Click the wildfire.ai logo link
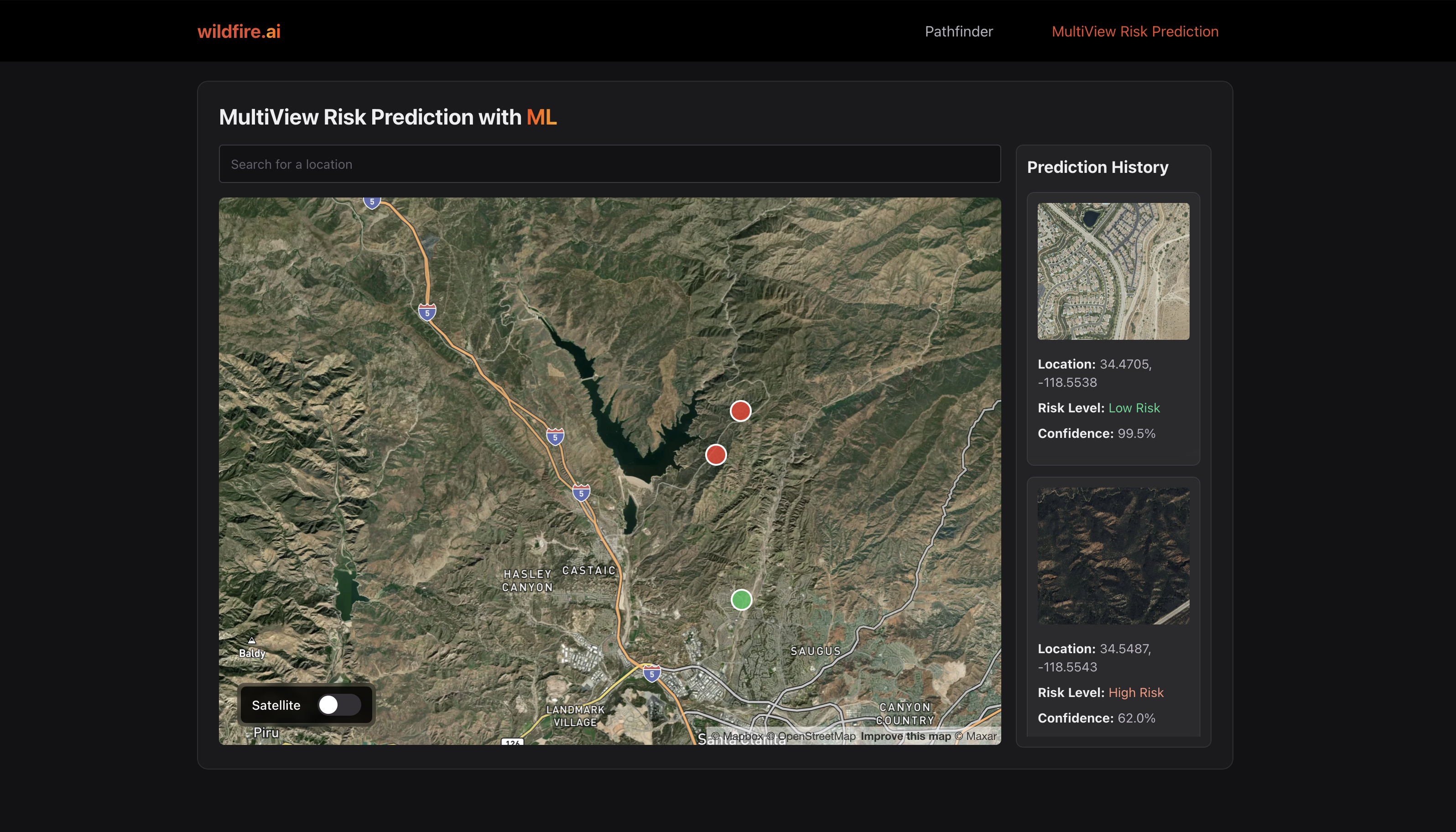The width and height of the screenshot is (1456, 832). pyautogui.click(x=239, y=31)
